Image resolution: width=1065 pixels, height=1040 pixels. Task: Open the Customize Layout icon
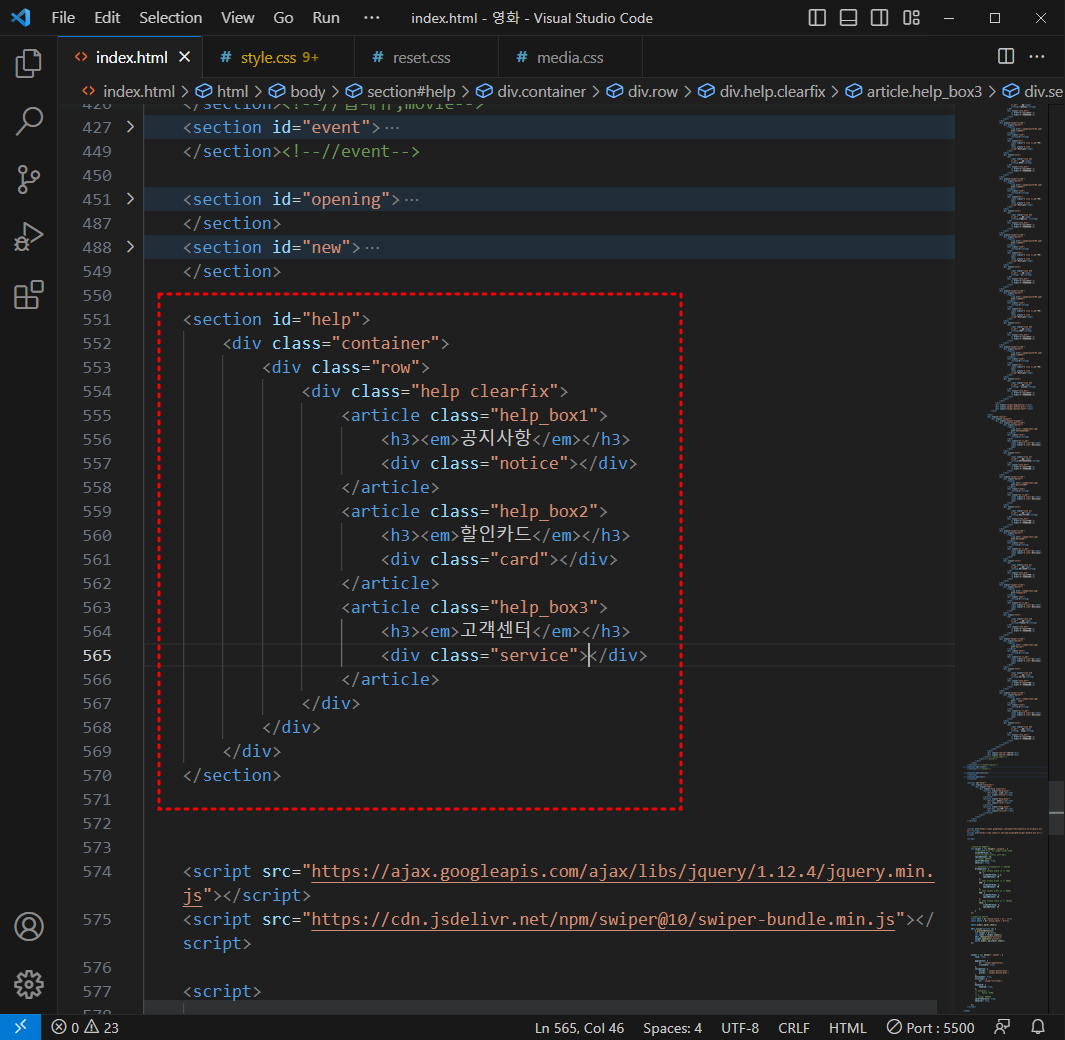pos(911,18)
